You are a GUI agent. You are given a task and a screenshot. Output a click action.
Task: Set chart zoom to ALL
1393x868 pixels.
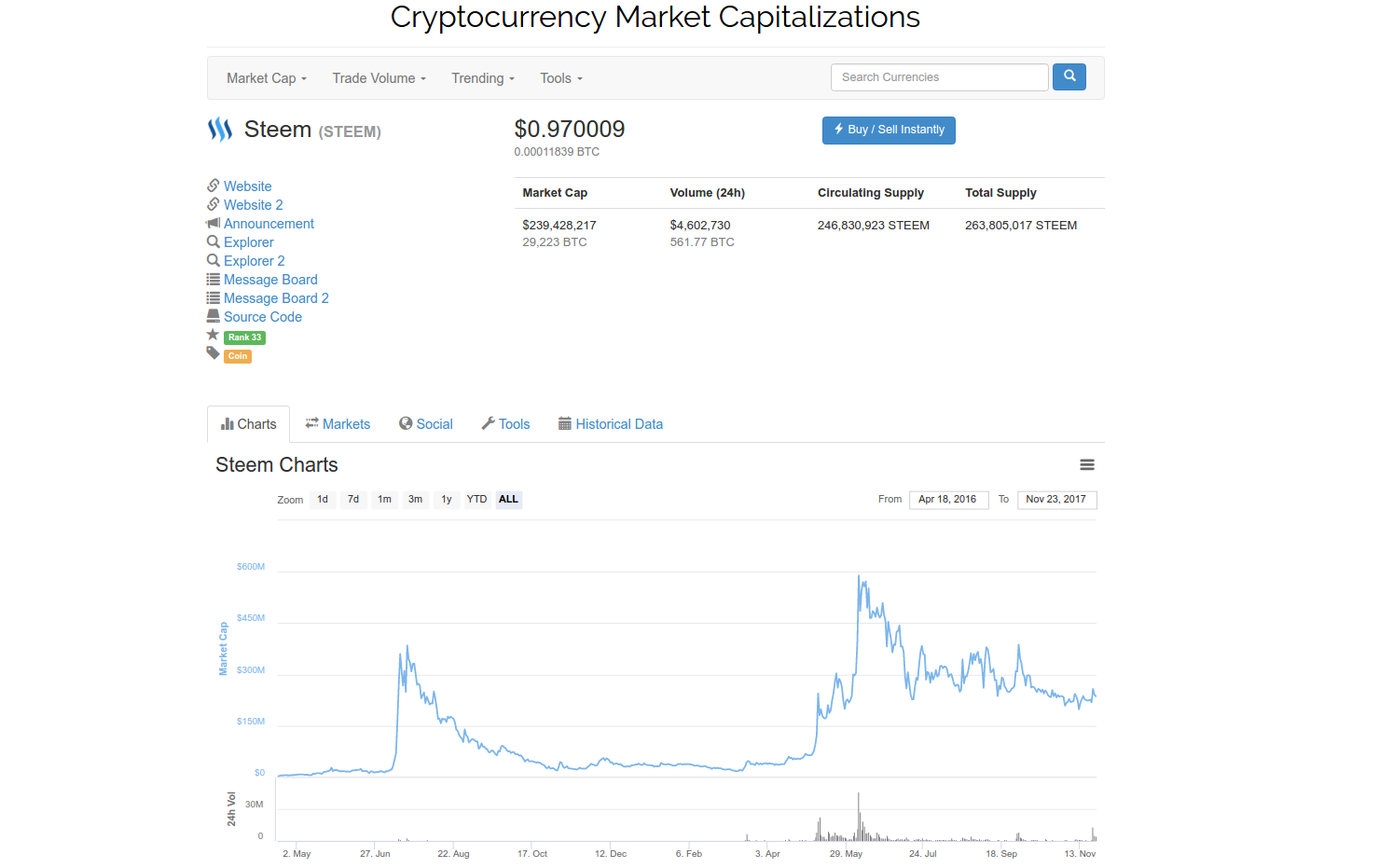[x=508, y=500]
